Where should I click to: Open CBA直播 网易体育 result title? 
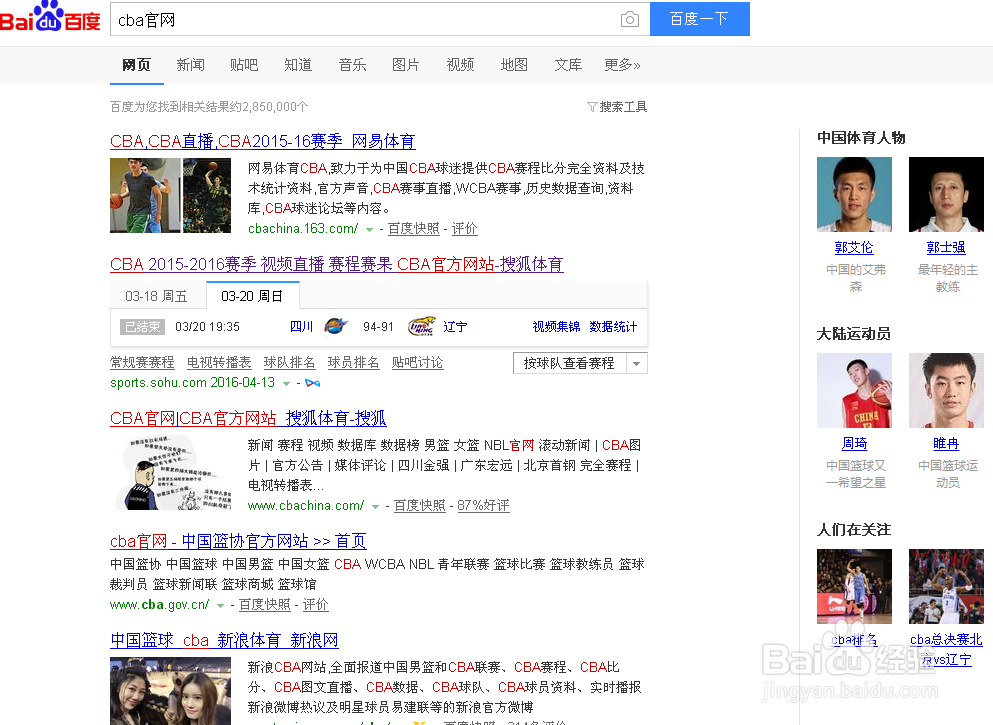pos(263,141)
